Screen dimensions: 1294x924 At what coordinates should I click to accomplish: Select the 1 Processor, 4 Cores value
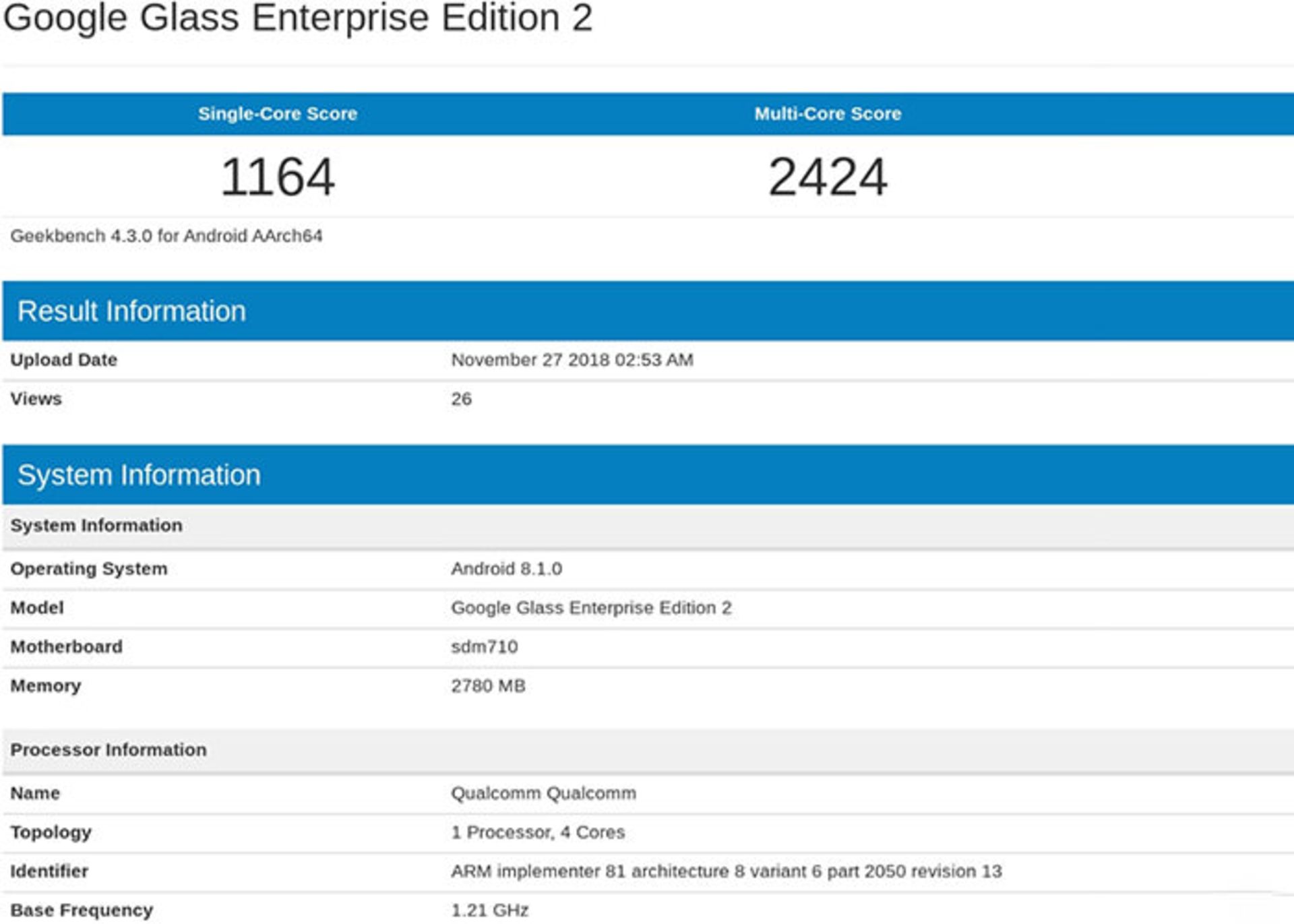coord(538,832)
